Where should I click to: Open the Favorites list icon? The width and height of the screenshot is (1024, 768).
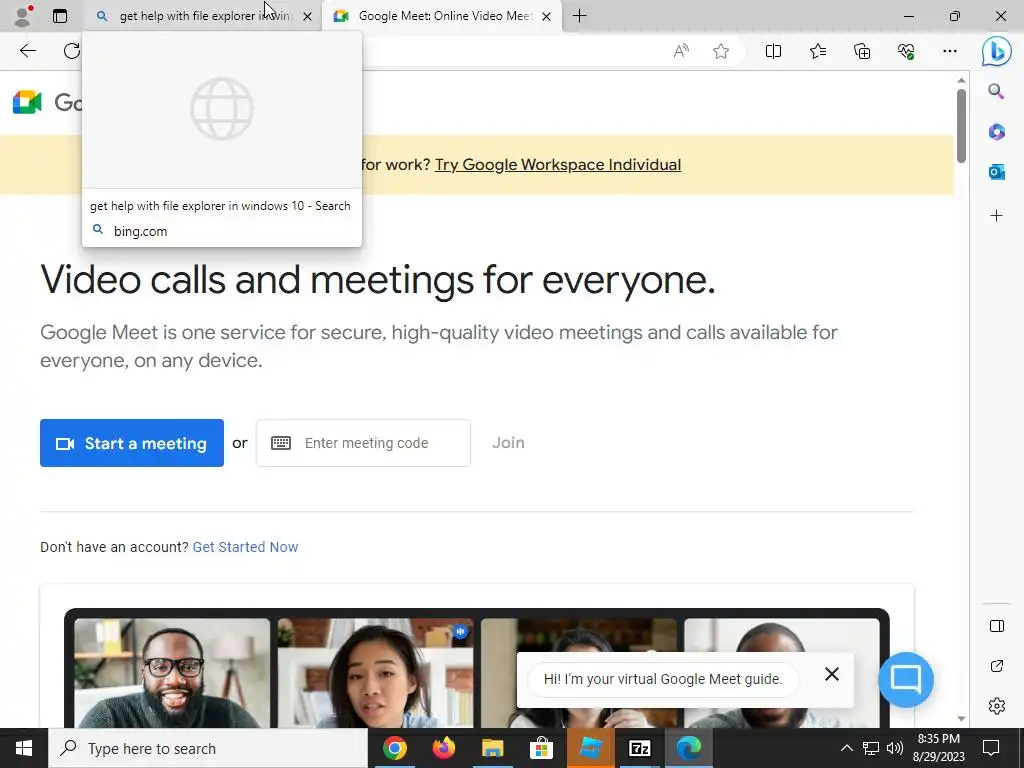point(818,51)
